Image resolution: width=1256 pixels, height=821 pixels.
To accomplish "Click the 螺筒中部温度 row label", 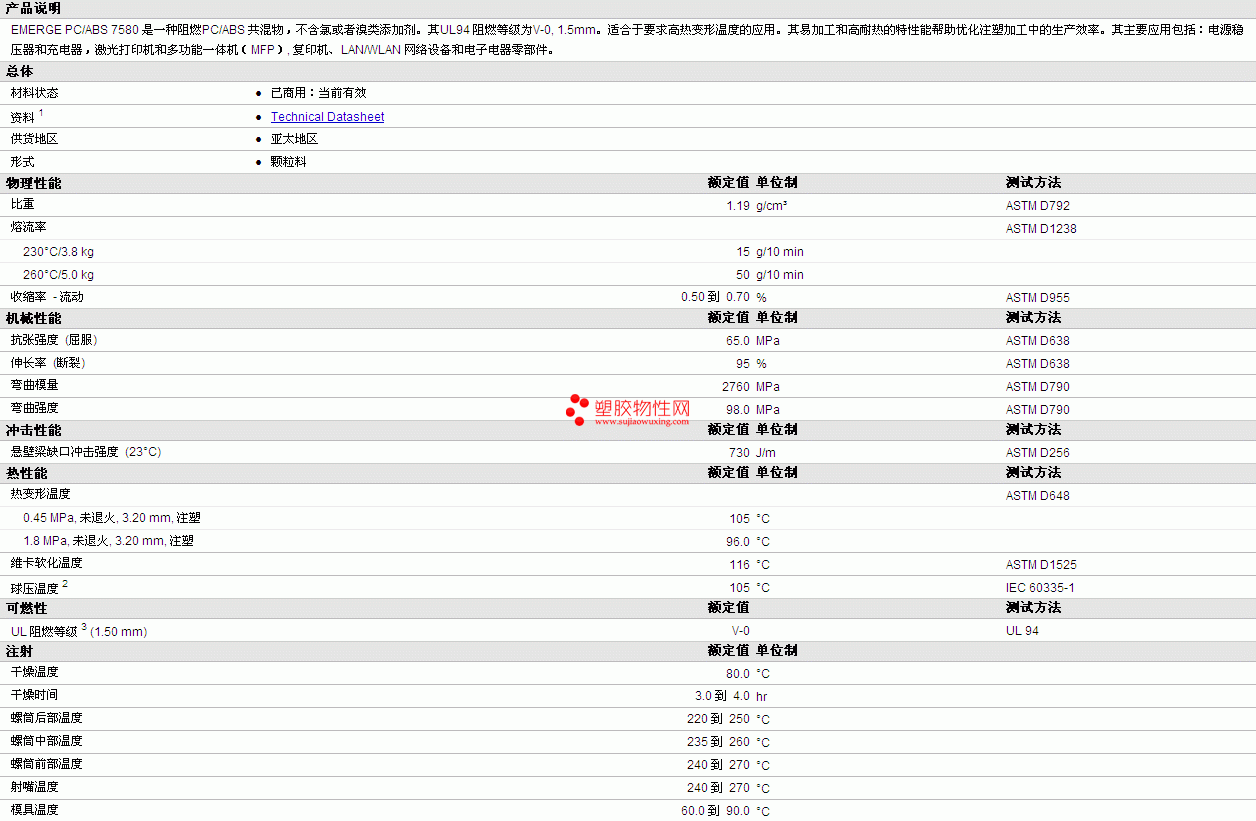I will (x=47, y=741).
